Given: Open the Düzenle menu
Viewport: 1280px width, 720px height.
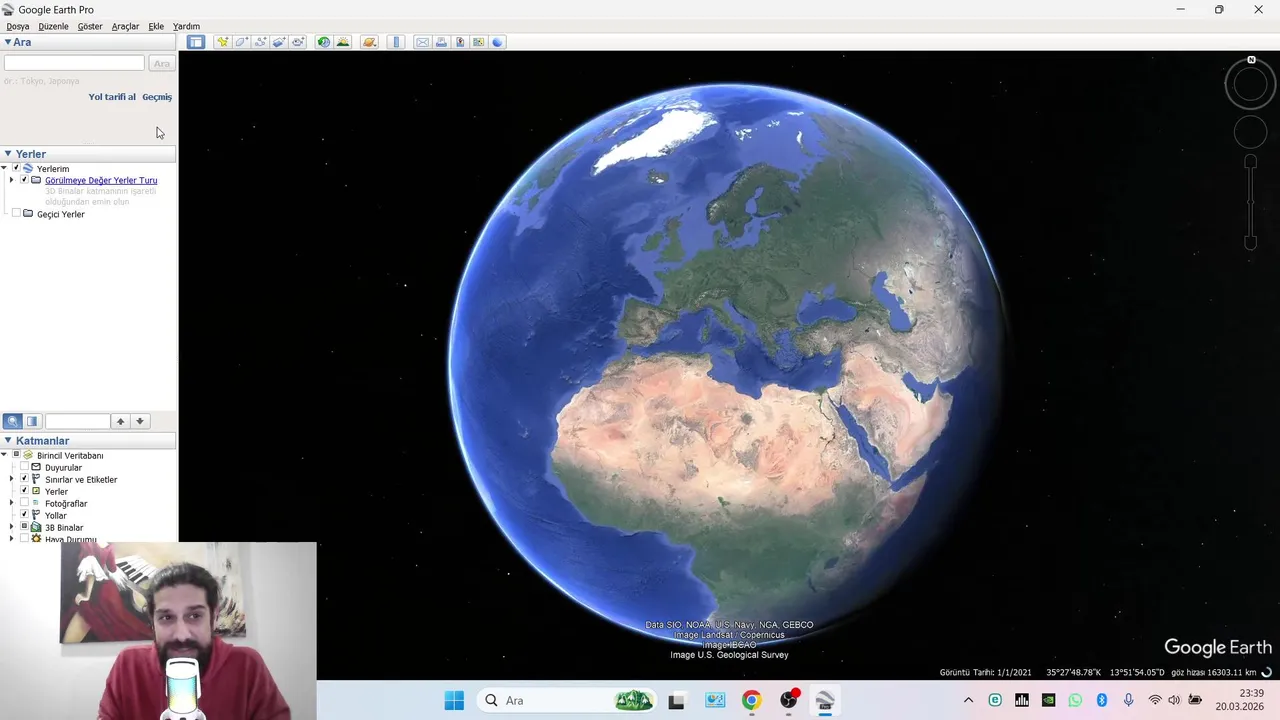Looking at the screenshot, I should coord(53,26).
